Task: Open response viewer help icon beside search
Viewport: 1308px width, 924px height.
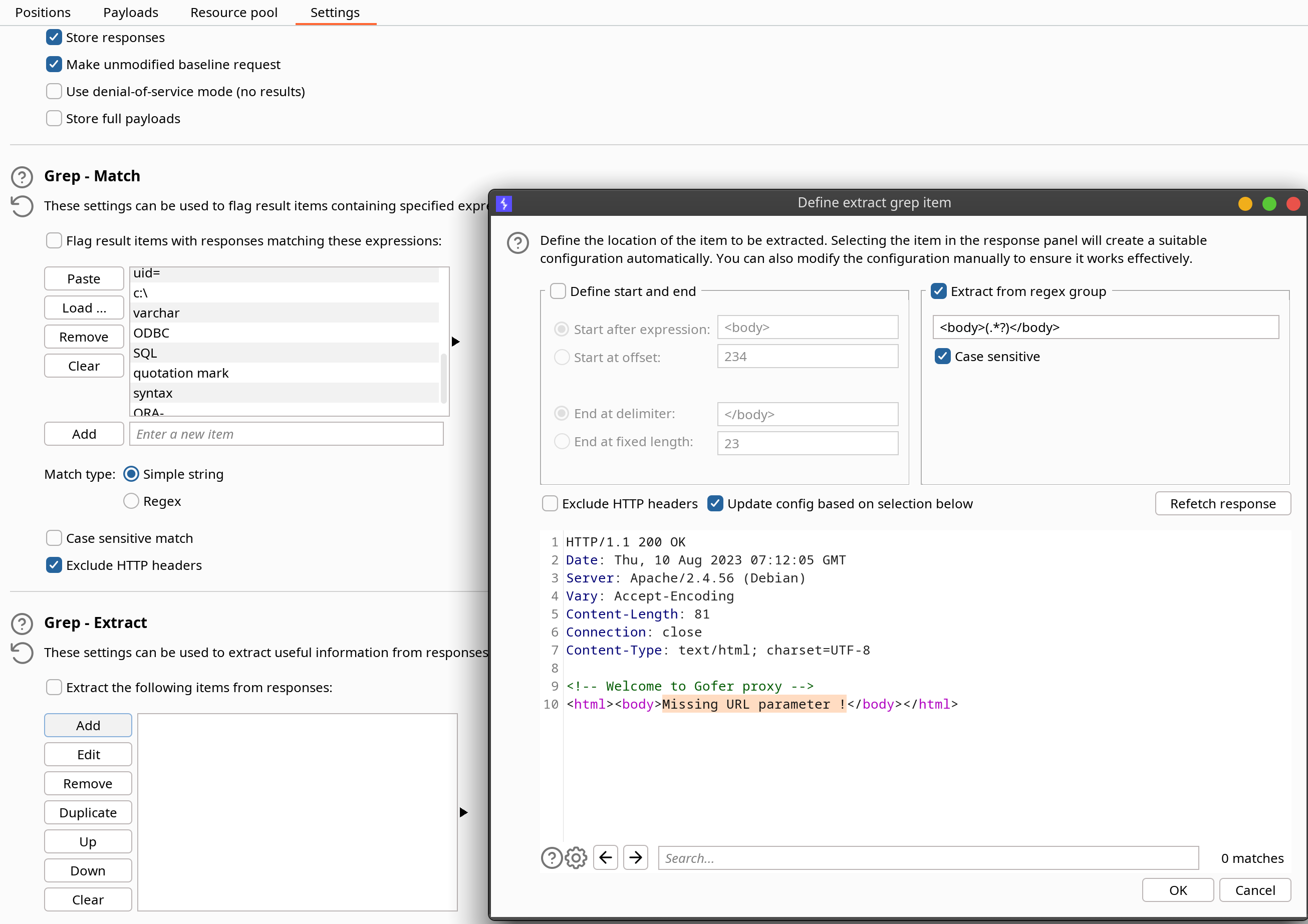Action: point(552,857)
